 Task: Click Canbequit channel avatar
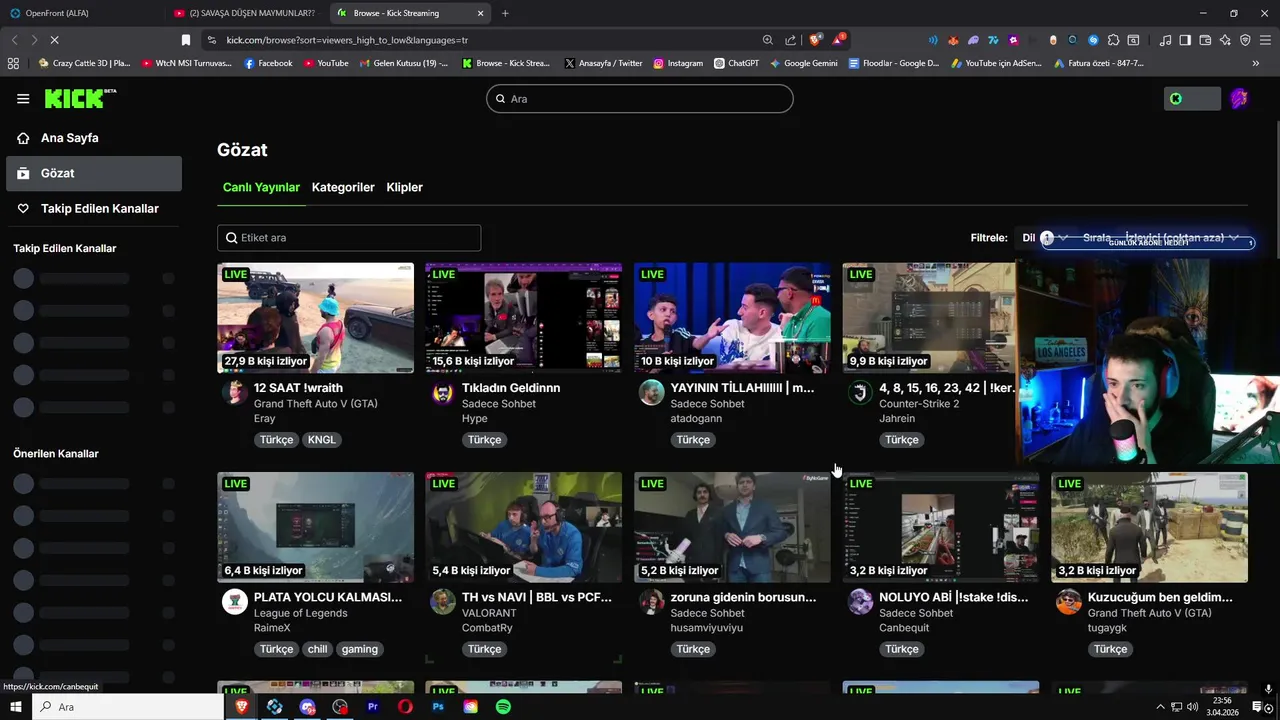pos(860,601)
